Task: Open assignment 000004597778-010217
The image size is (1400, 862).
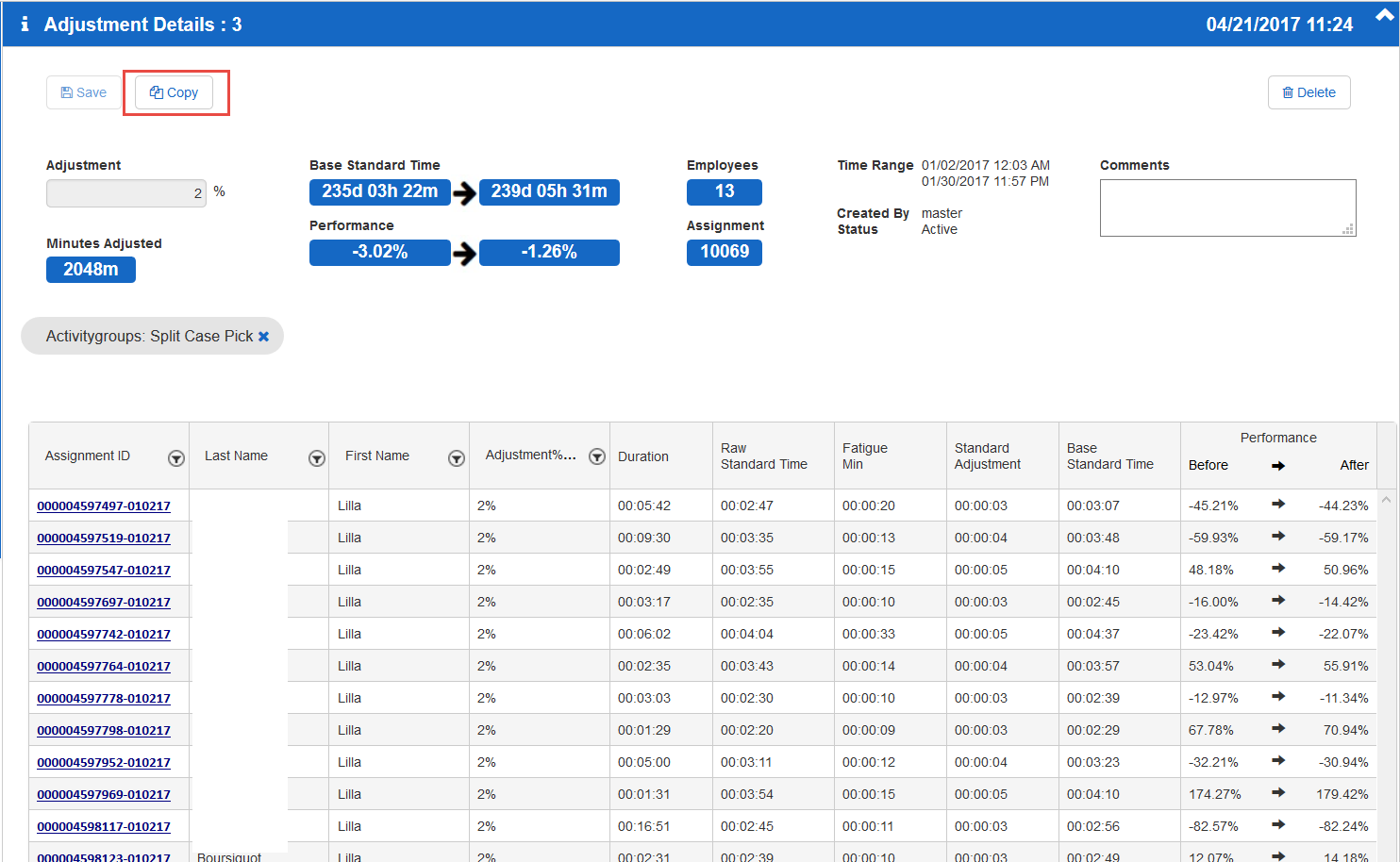Action: [x=104, y=699]
